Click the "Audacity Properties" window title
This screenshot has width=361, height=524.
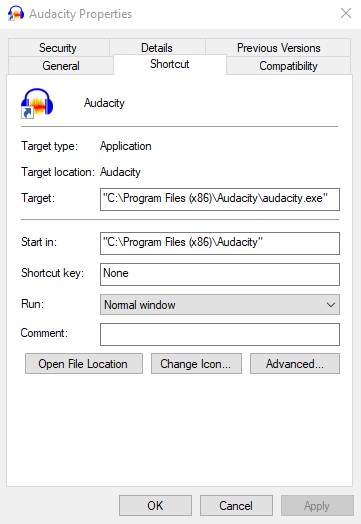(81, 14)
